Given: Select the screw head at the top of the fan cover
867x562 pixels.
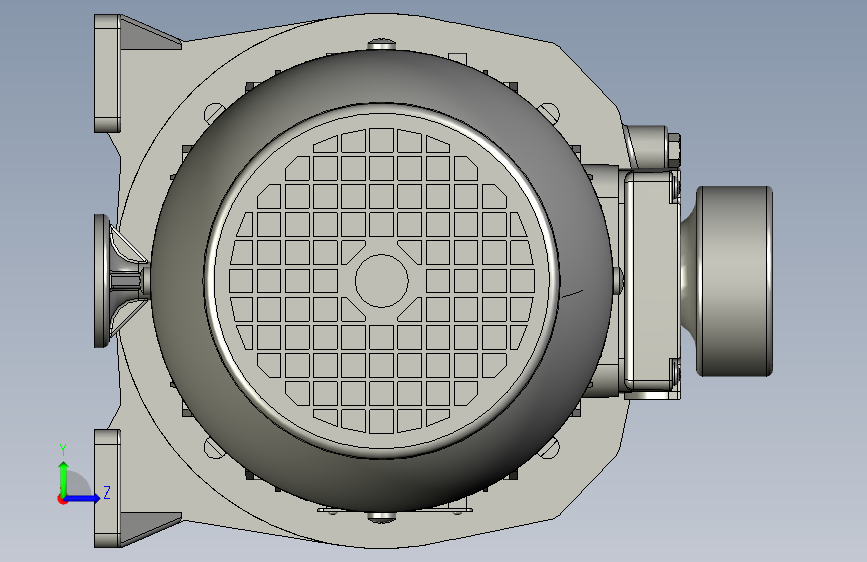Looking at the screenshot, I should 382,44.
